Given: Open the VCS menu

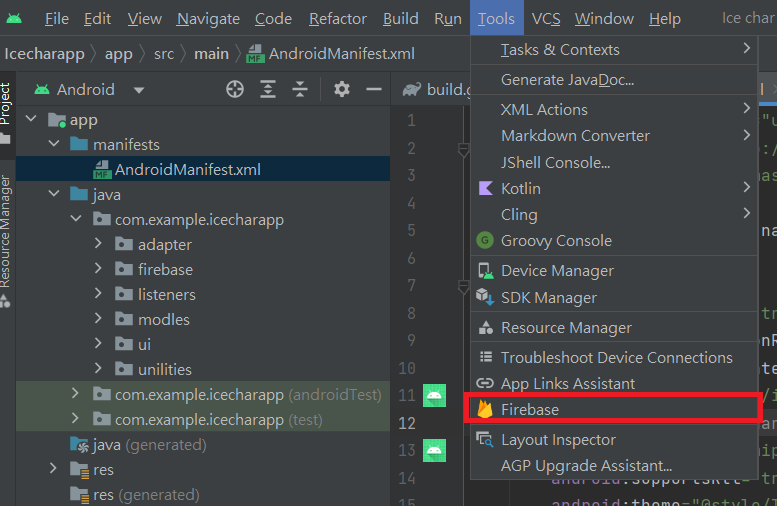Looking at the screenshot, I should (546, 19).
